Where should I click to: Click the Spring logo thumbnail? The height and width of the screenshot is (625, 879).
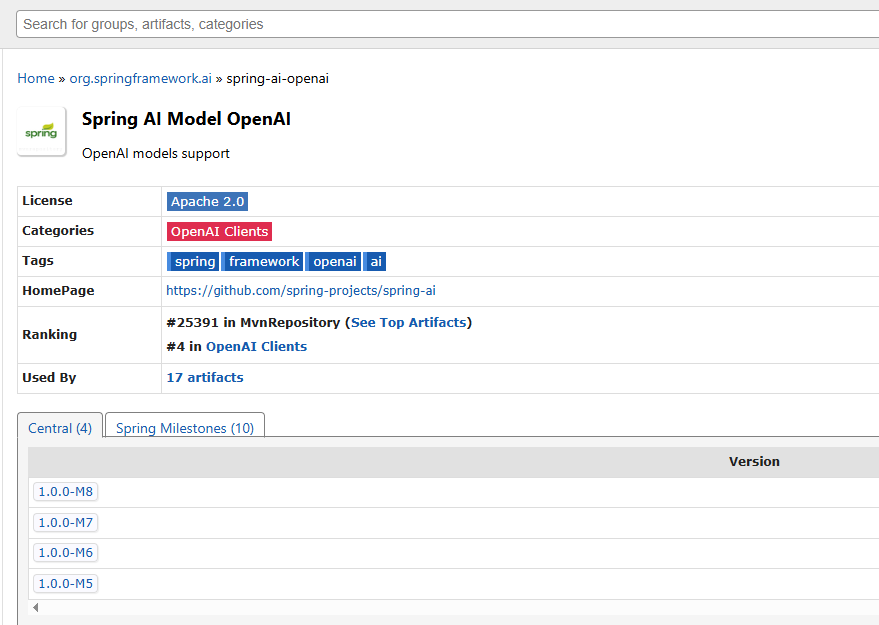point(41,131)
